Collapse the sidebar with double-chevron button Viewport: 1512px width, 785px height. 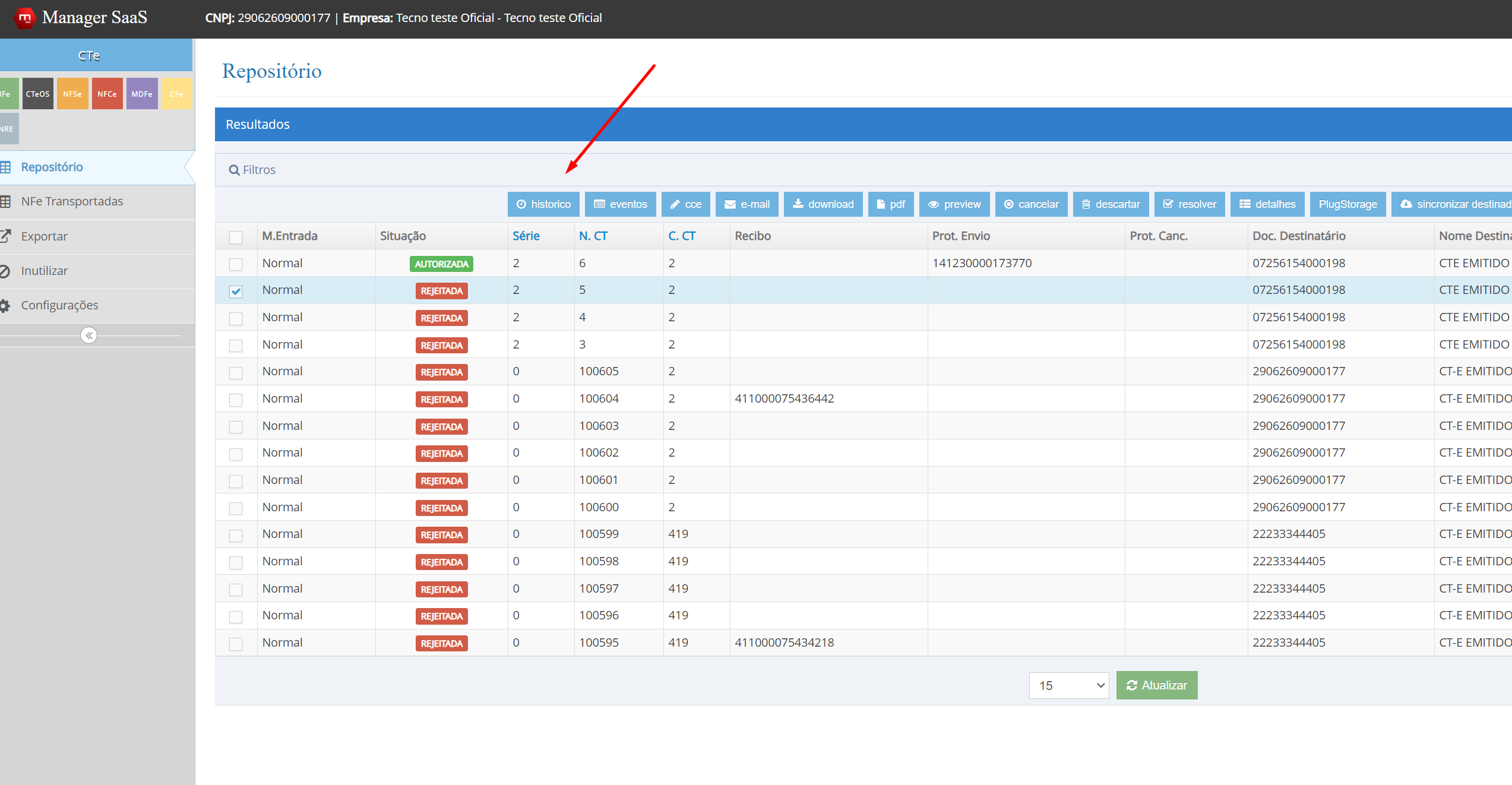click(88, 335)
